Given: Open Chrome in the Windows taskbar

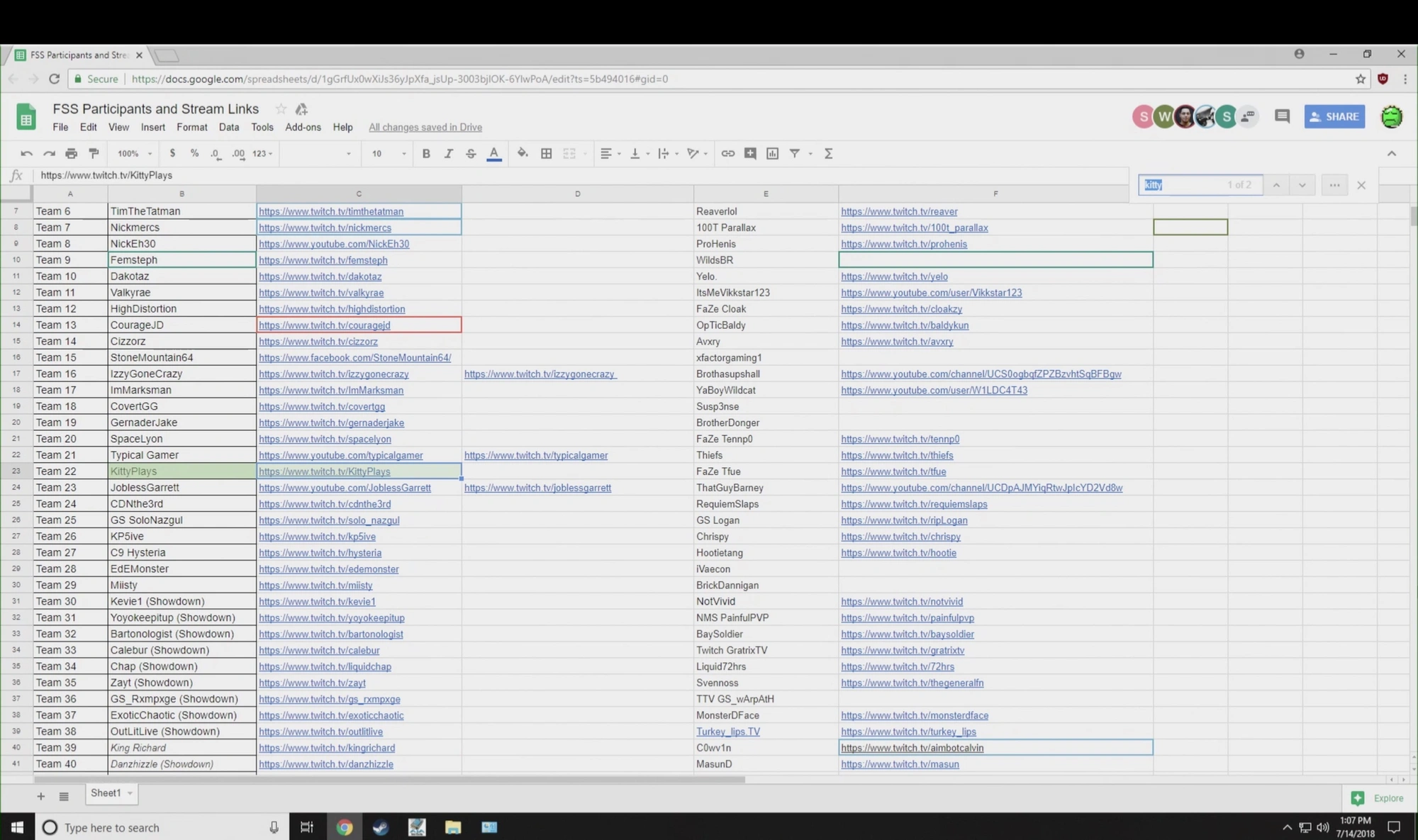Looking at the screenshot, I should [x=344, y=827].
